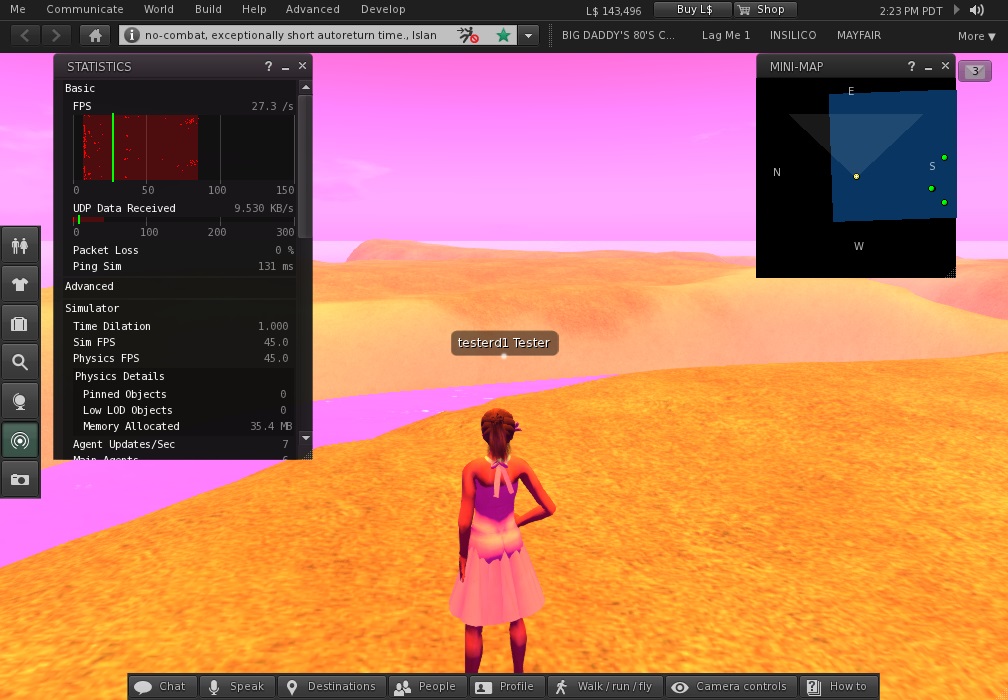This screenshot has height=700, width=1008.
Task: Close the Mini-map panel
Action: coord(945,66)
